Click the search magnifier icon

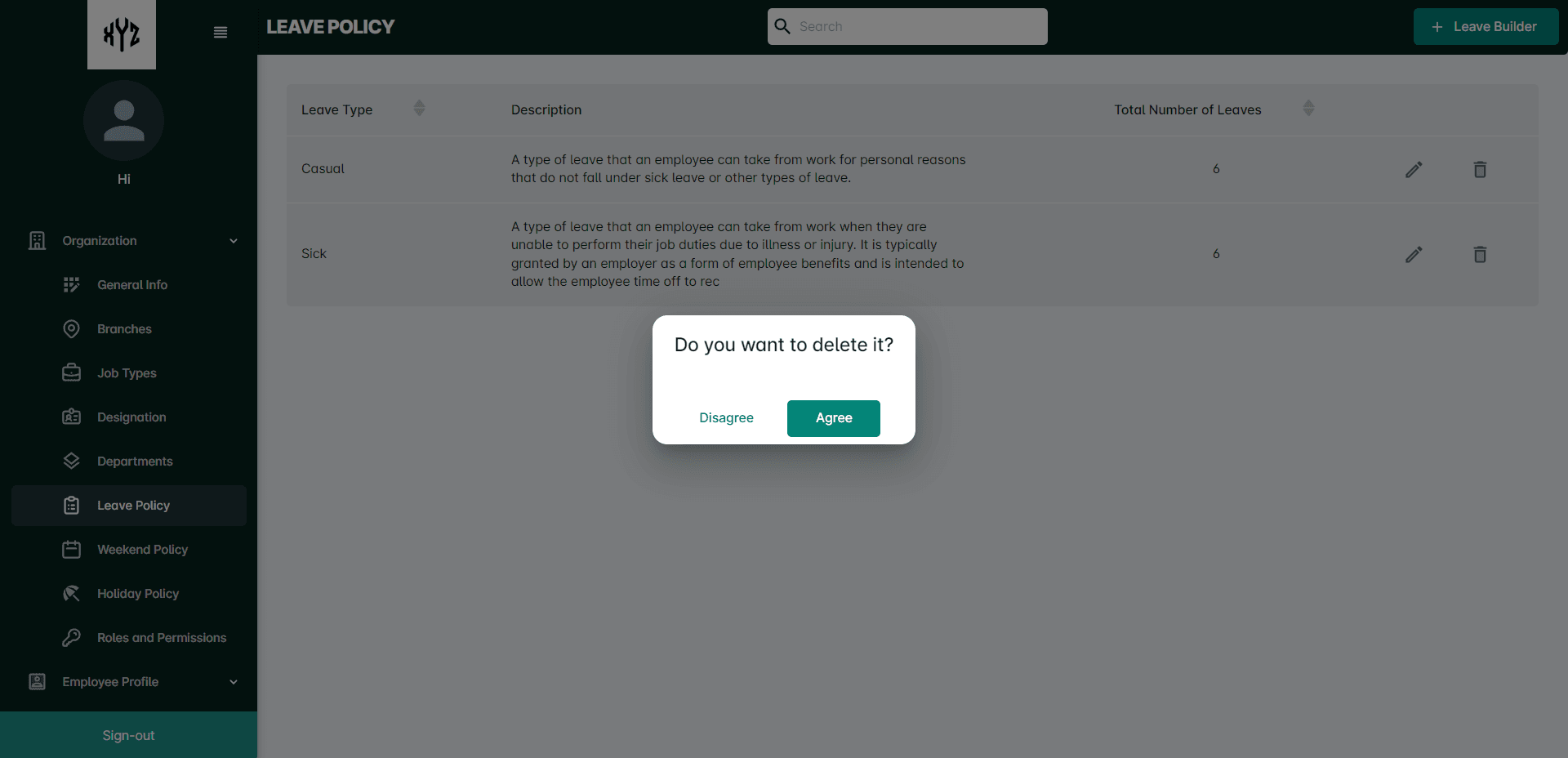click(x=782, y=26)
